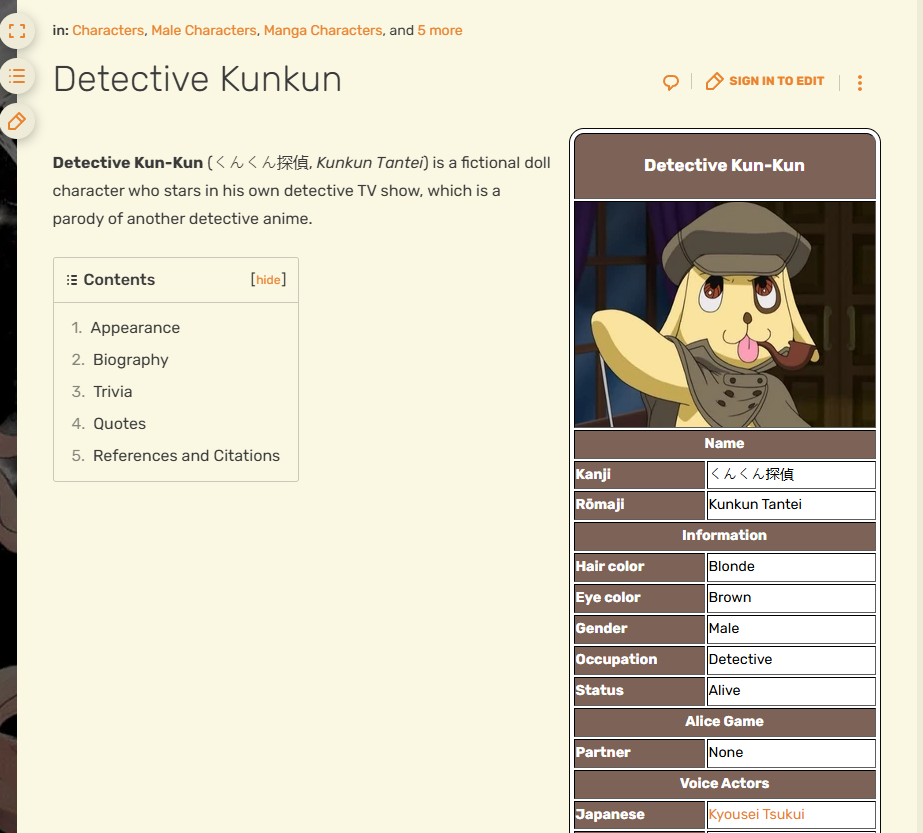Open the comments speech bubble icon
Image resolution: width=923 pixels, height=833 pixels.
tap(670, 82)
